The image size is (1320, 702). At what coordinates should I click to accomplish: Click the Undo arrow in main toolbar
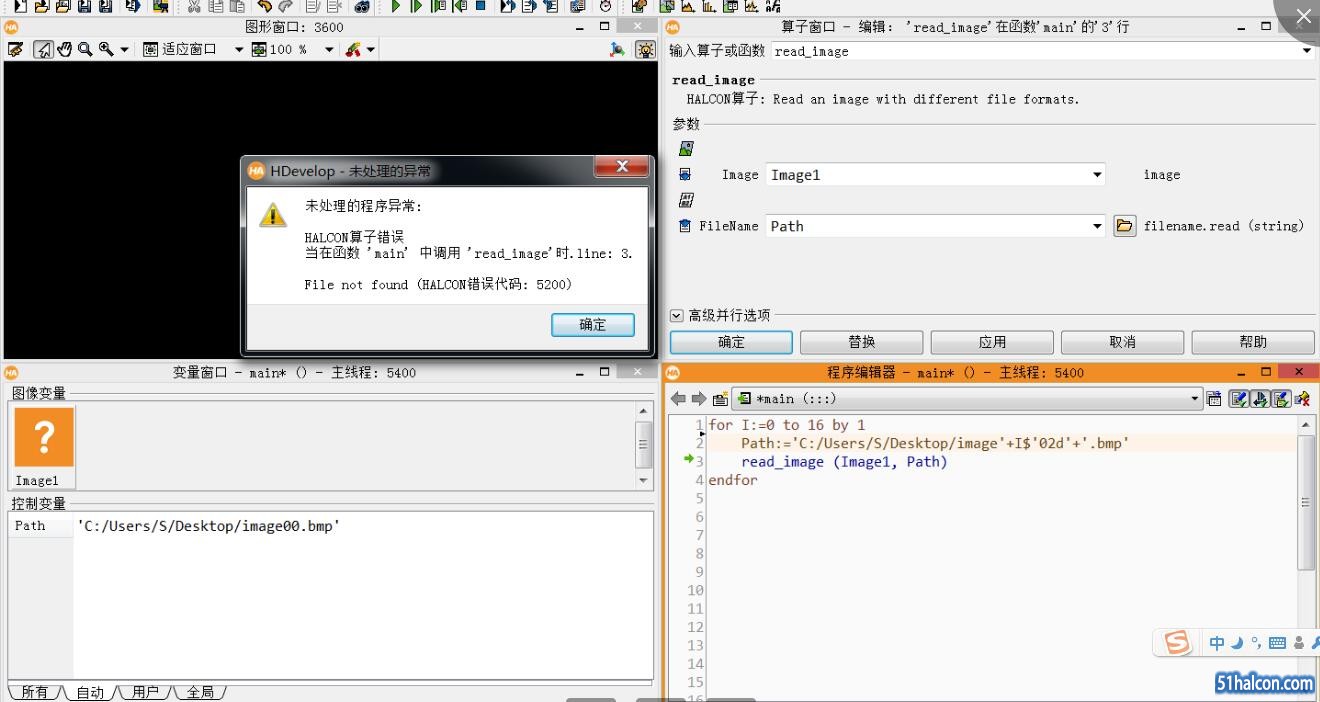(264, 6)
